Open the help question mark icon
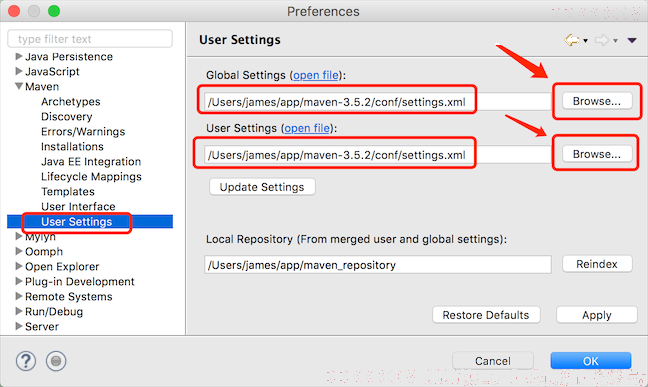 pyautogui.click(x=26, y=361)
